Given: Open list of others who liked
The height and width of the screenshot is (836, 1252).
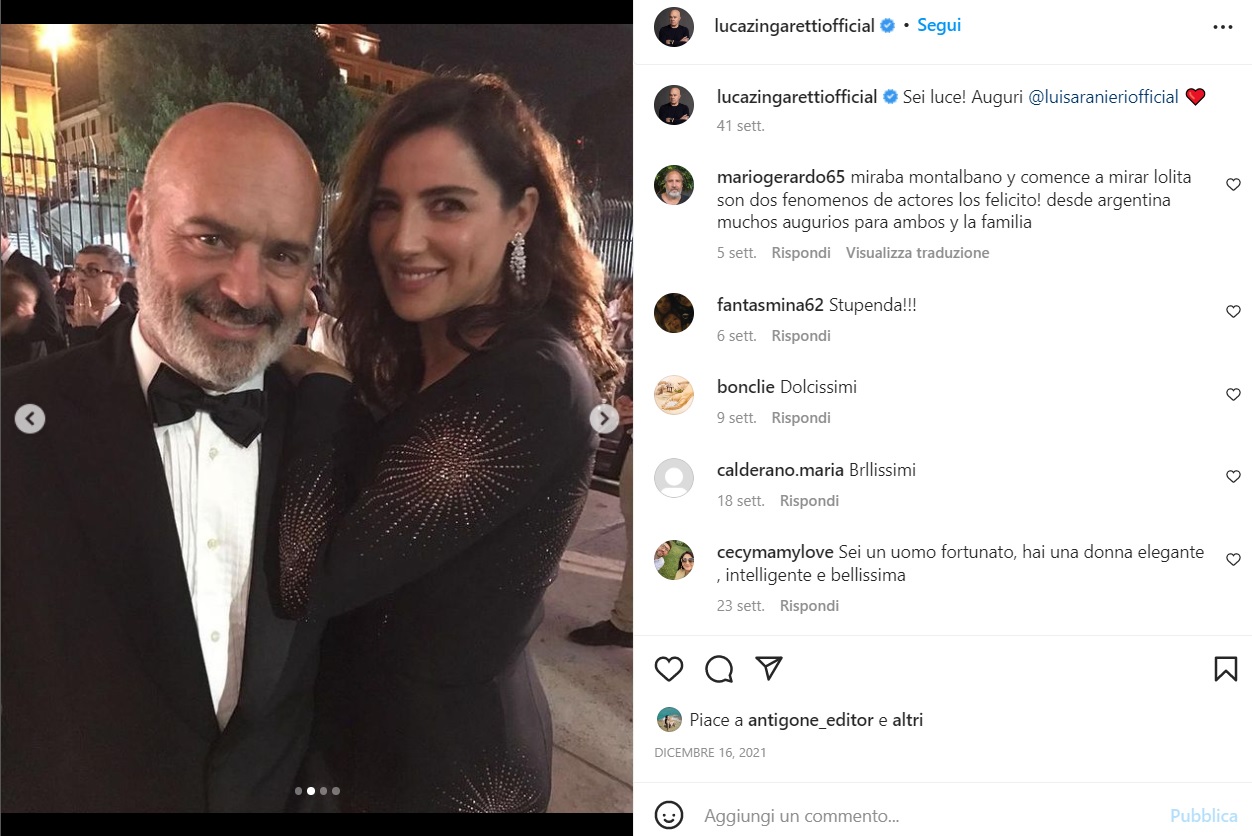Looking at the screenshot, I should pos(907,720).
